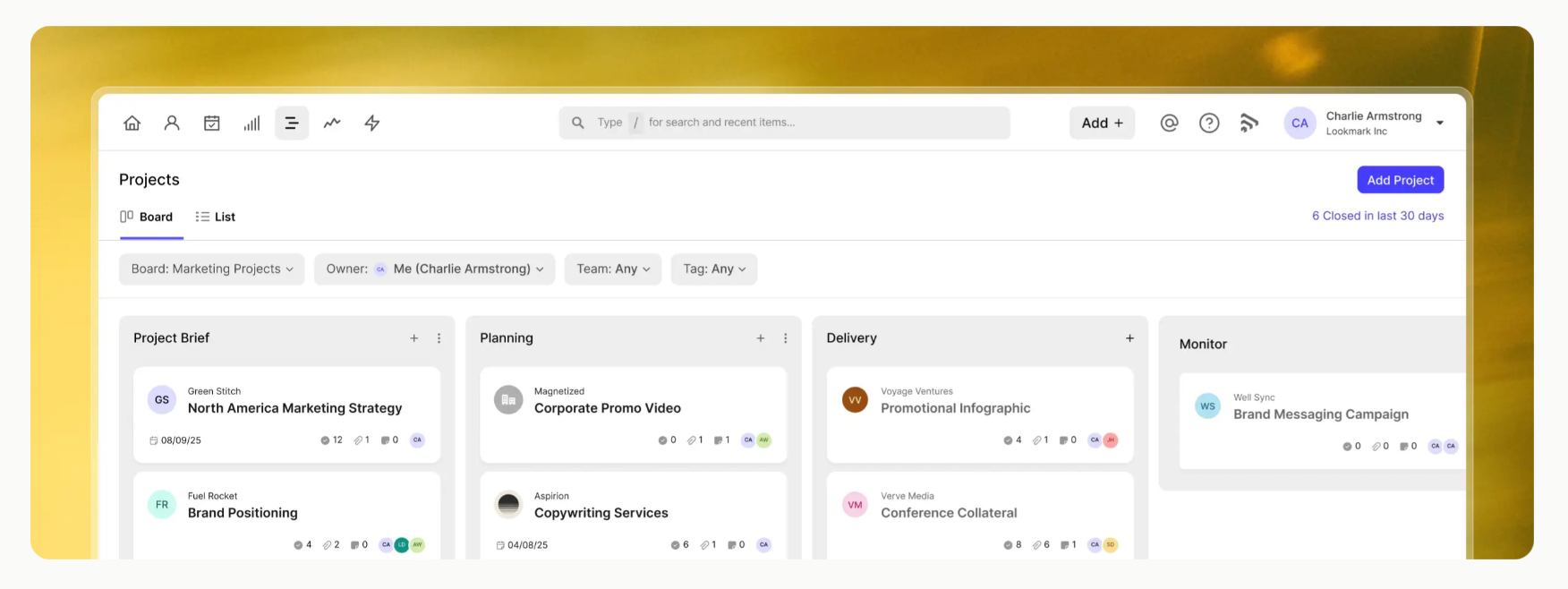Open the Tag: Any dropdown
Screen dimensions: 1568x589
point(714,269)
